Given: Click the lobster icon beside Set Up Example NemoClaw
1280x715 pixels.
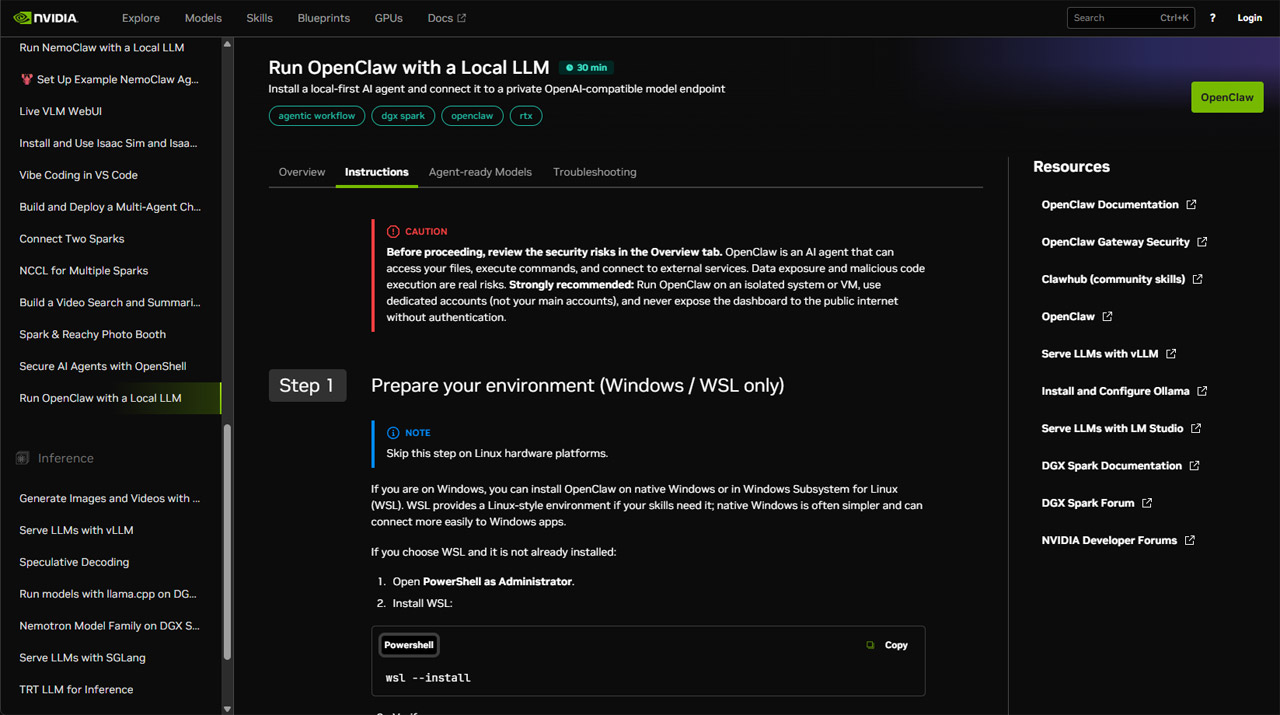Looking at the screenshot, I should pos(26,79).
